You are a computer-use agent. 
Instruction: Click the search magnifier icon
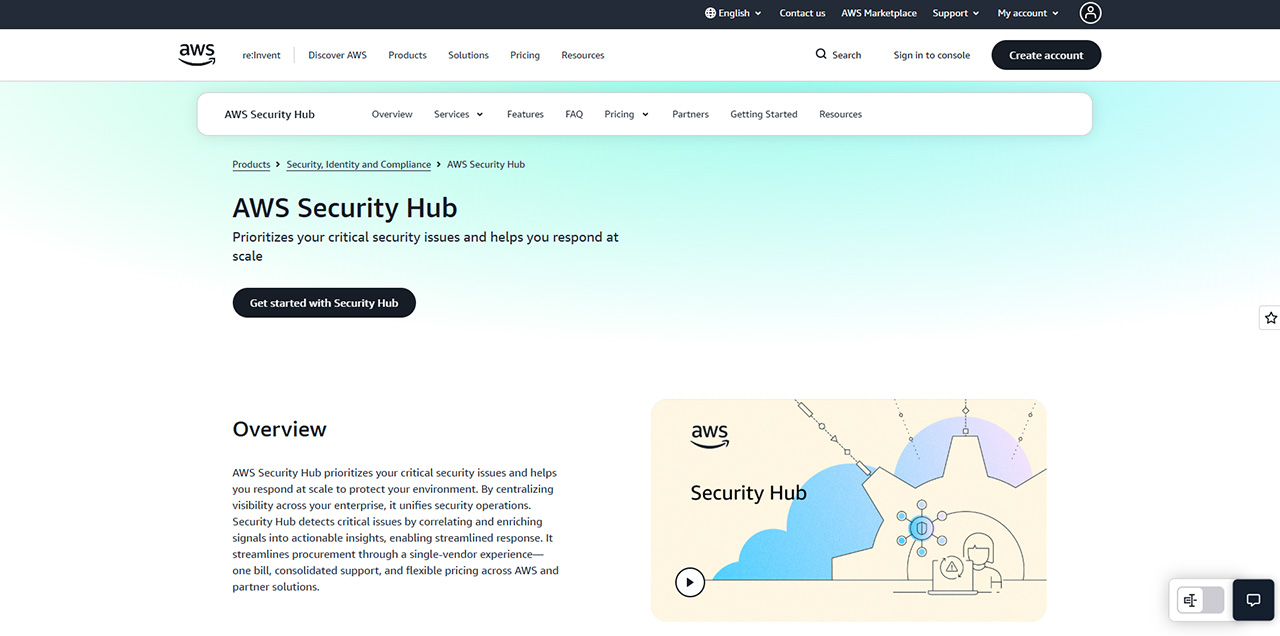click(821, 54)
